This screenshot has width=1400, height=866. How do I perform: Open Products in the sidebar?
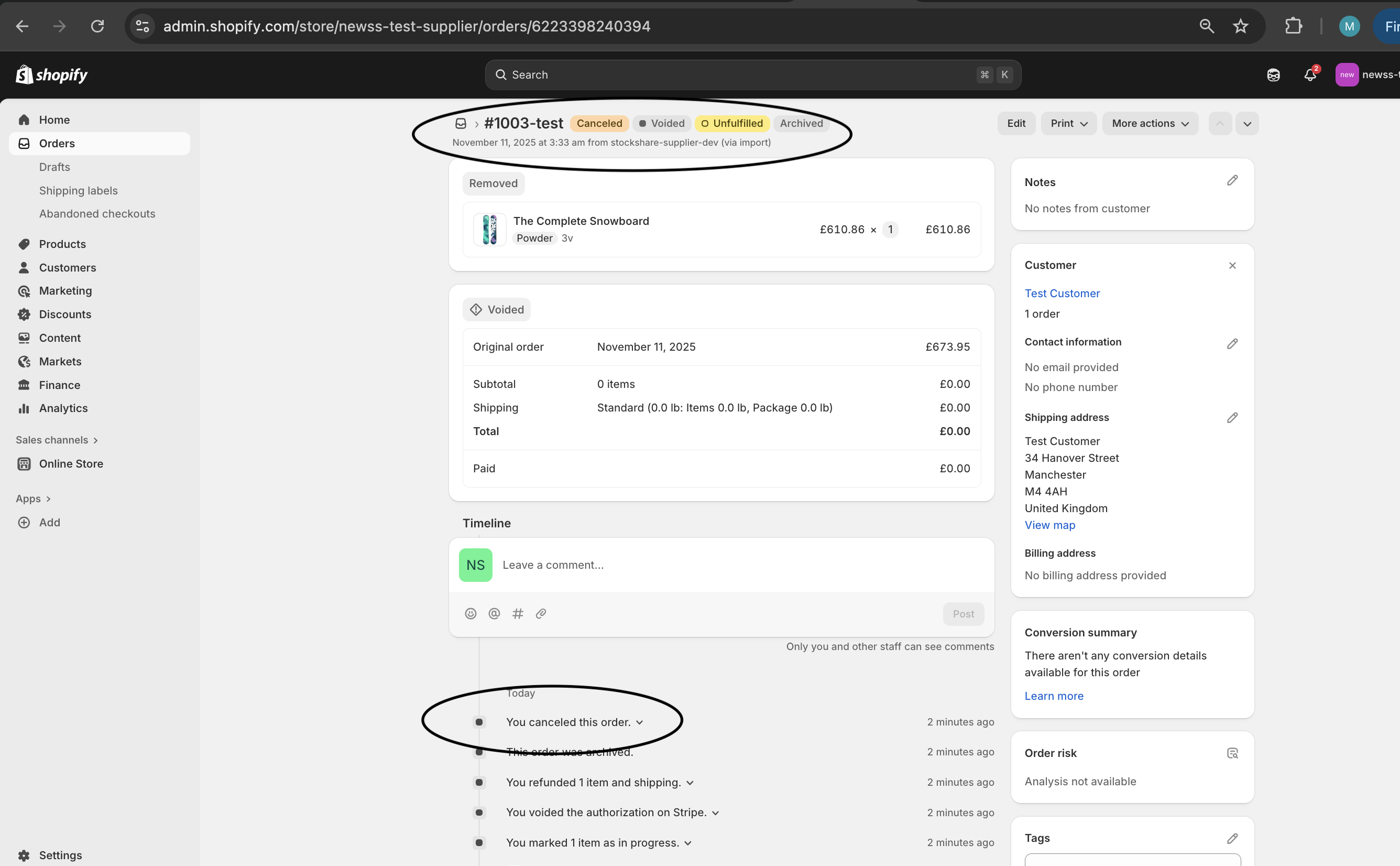(x=62, y=244)
